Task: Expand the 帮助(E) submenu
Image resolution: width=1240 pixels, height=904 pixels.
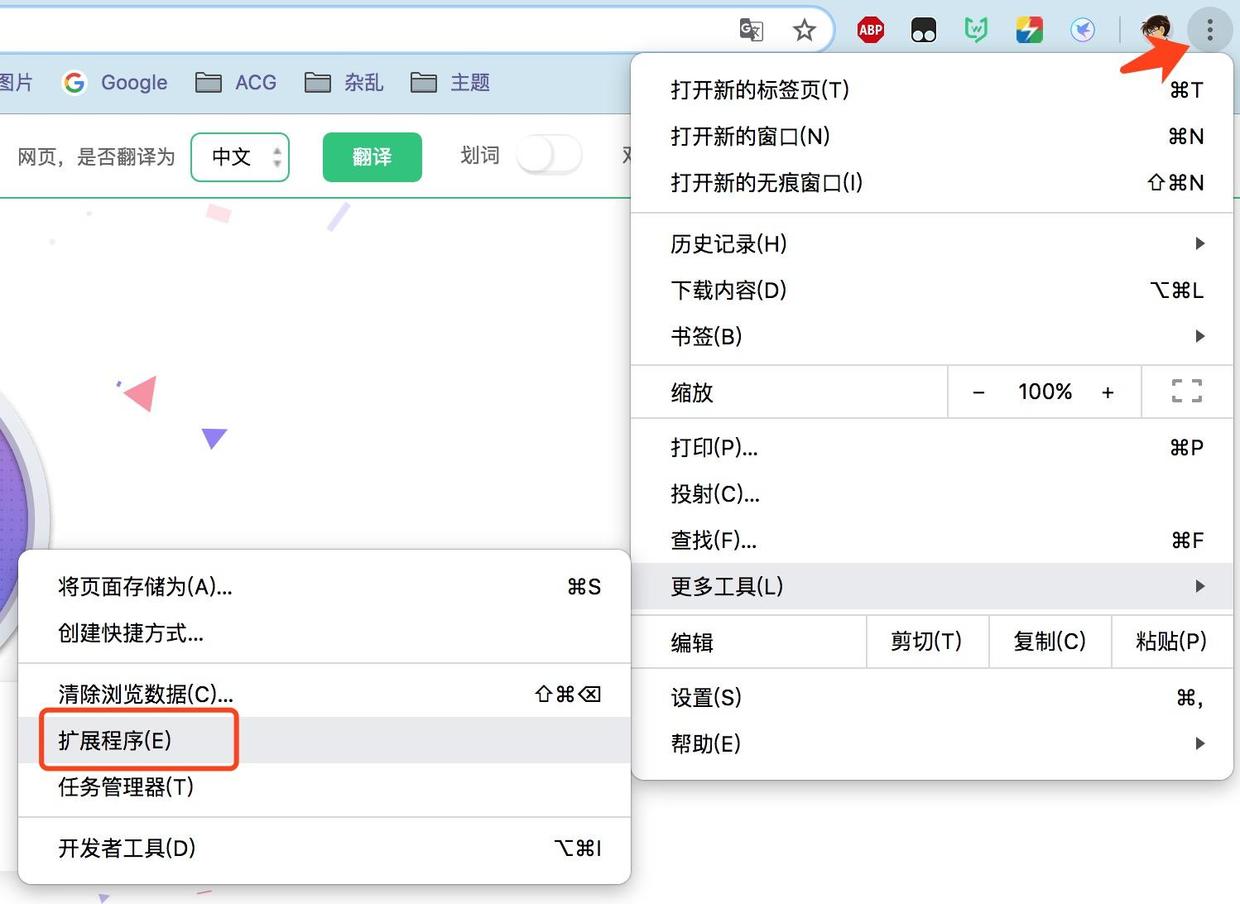Action: point(932,744)
